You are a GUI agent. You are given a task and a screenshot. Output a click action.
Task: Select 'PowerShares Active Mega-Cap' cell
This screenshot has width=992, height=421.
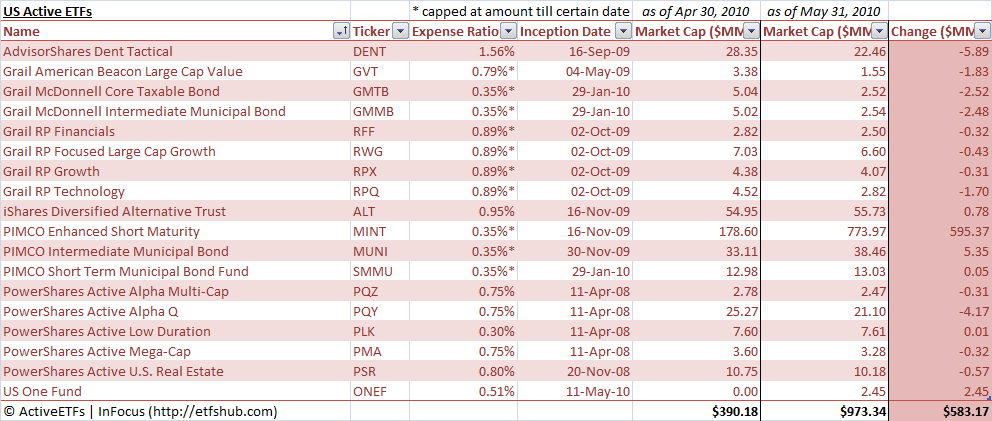point(175,351)
